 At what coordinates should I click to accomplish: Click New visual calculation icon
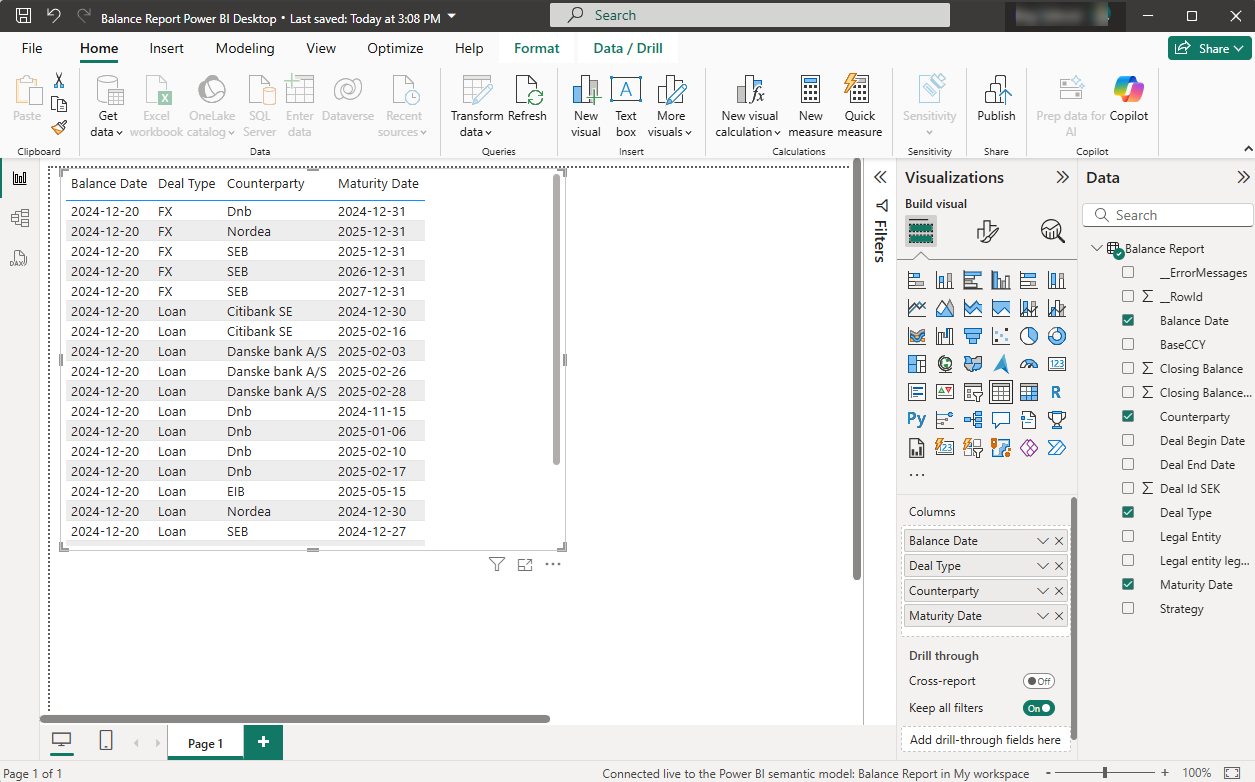(x=750, y=91)
